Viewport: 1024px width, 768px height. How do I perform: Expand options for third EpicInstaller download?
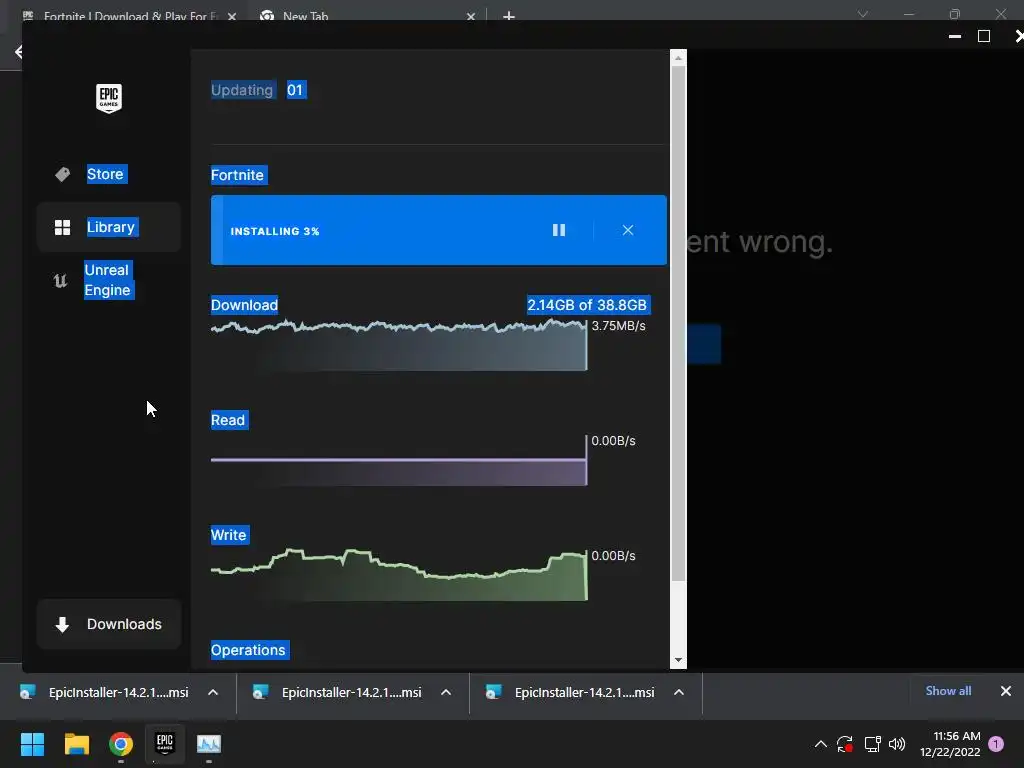click(x=679, y=692)
